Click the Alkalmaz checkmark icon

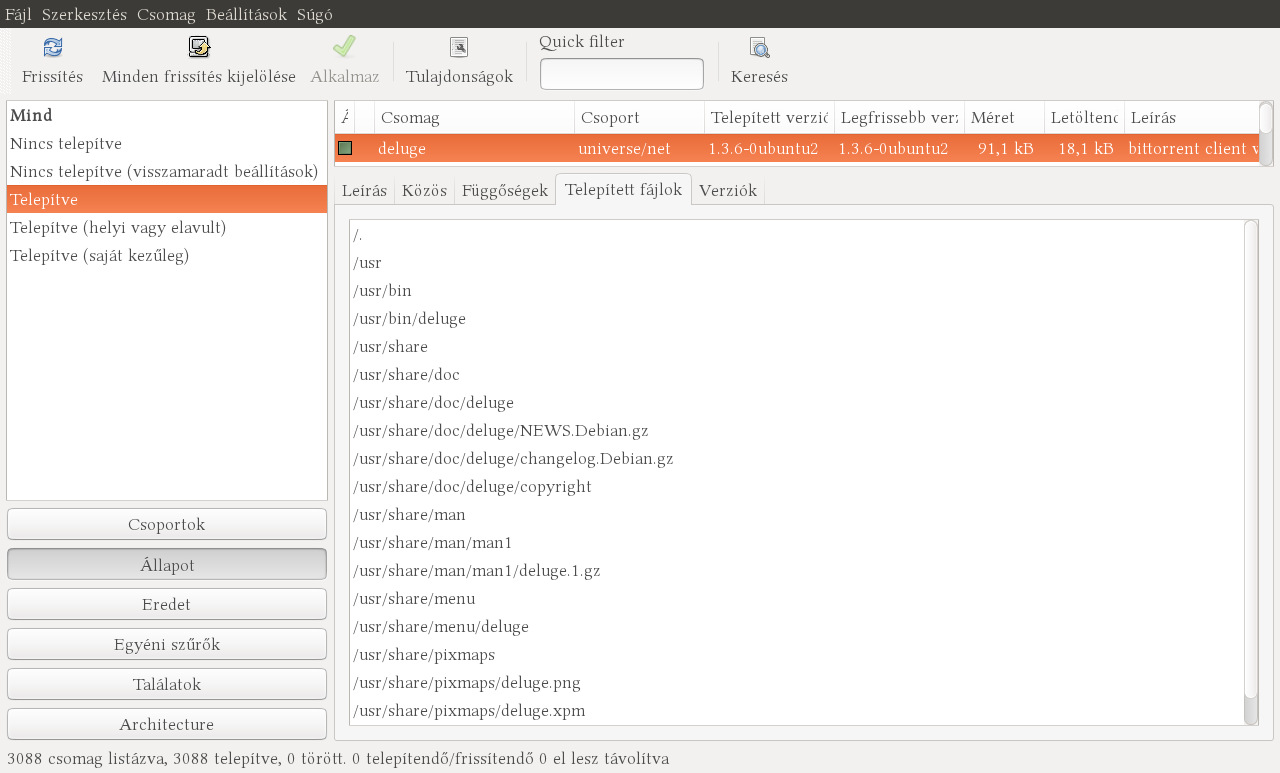[x=345, y=47]
